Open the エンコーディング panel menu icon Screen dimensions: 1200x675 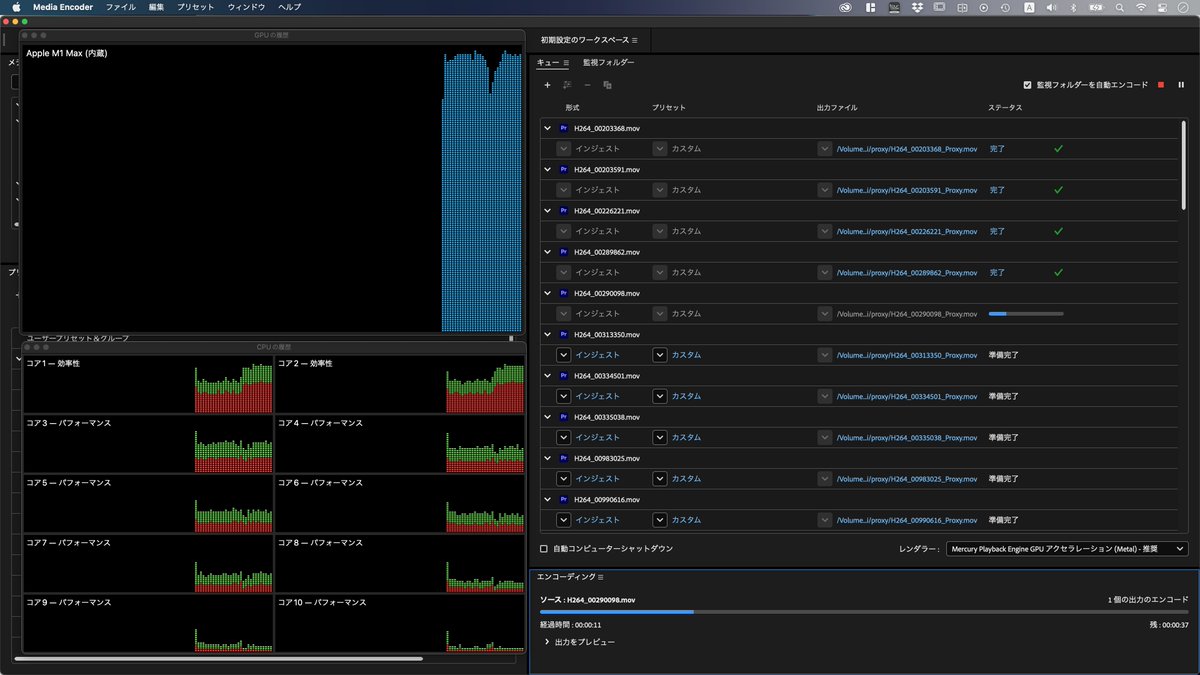(x=601, y=577)
